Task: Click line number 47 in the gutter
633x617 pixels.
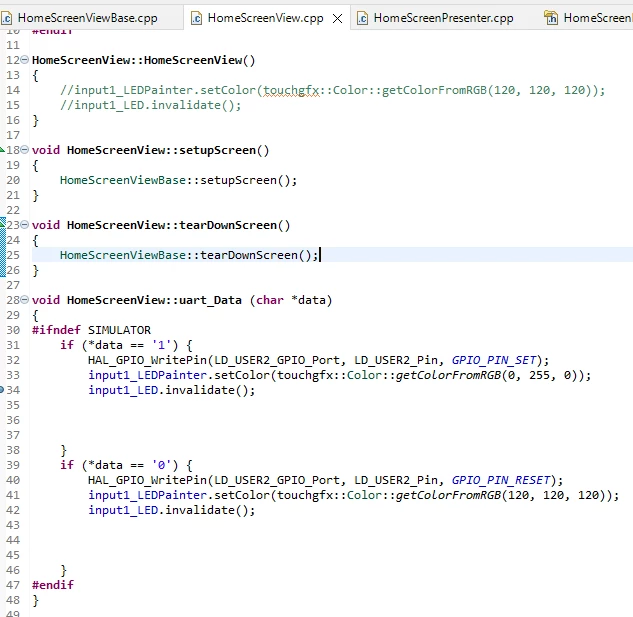Action: (13, 585)
